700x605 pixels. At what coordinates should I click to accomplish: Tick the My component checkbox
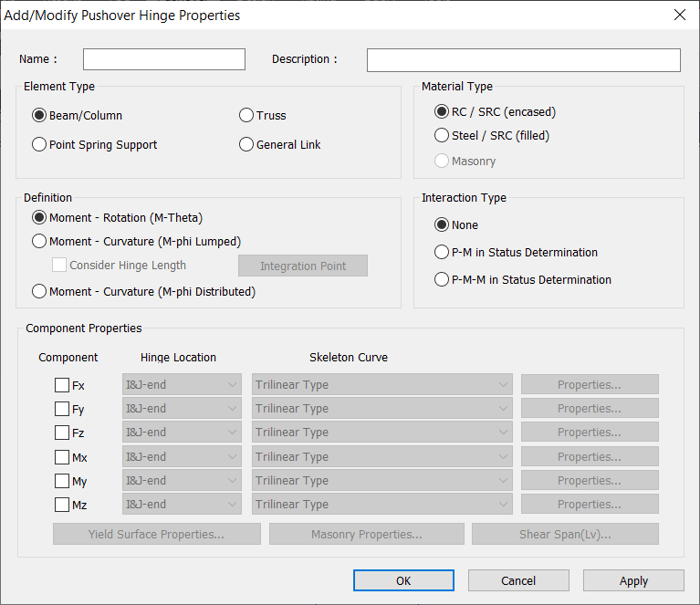point(62,481)
